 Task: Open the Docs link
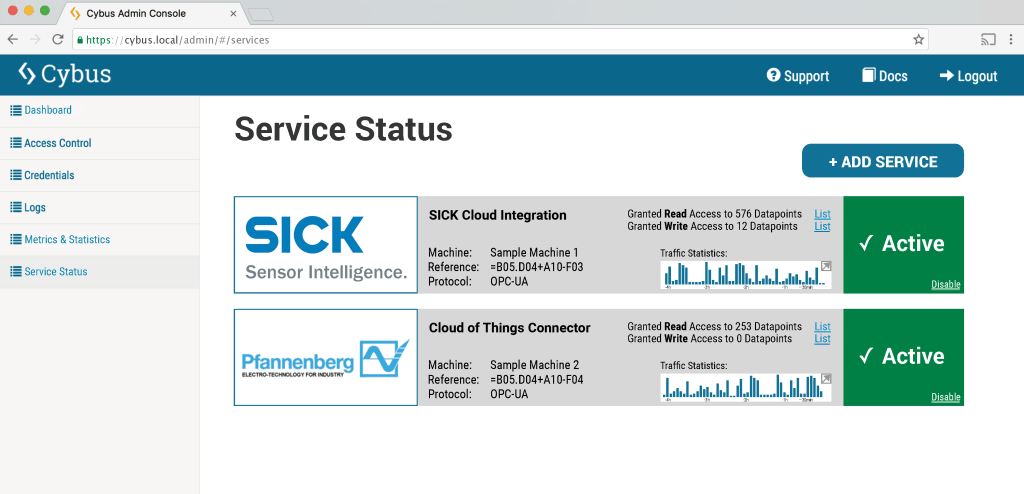pyautogui.click(x=885, y=76)
